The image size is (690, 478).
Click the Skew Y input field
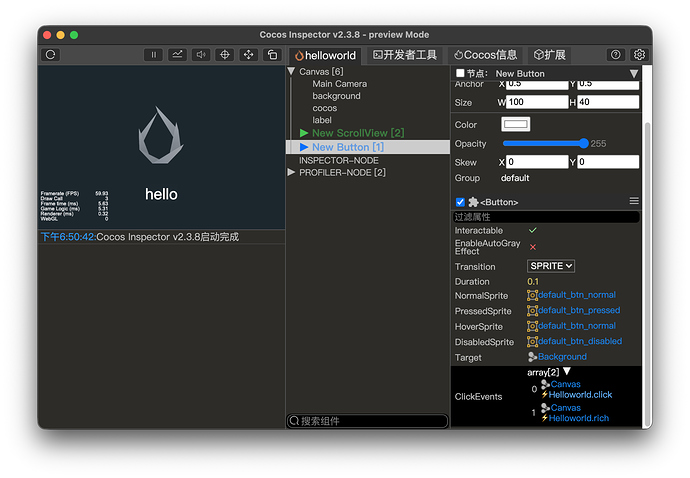pos(608,162)
